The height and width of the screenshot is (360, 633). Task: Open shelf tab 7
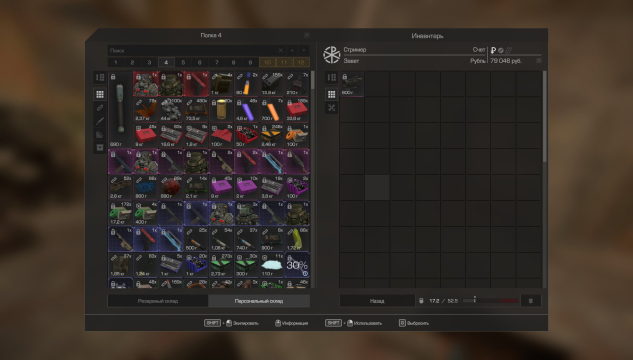[216, 63]
